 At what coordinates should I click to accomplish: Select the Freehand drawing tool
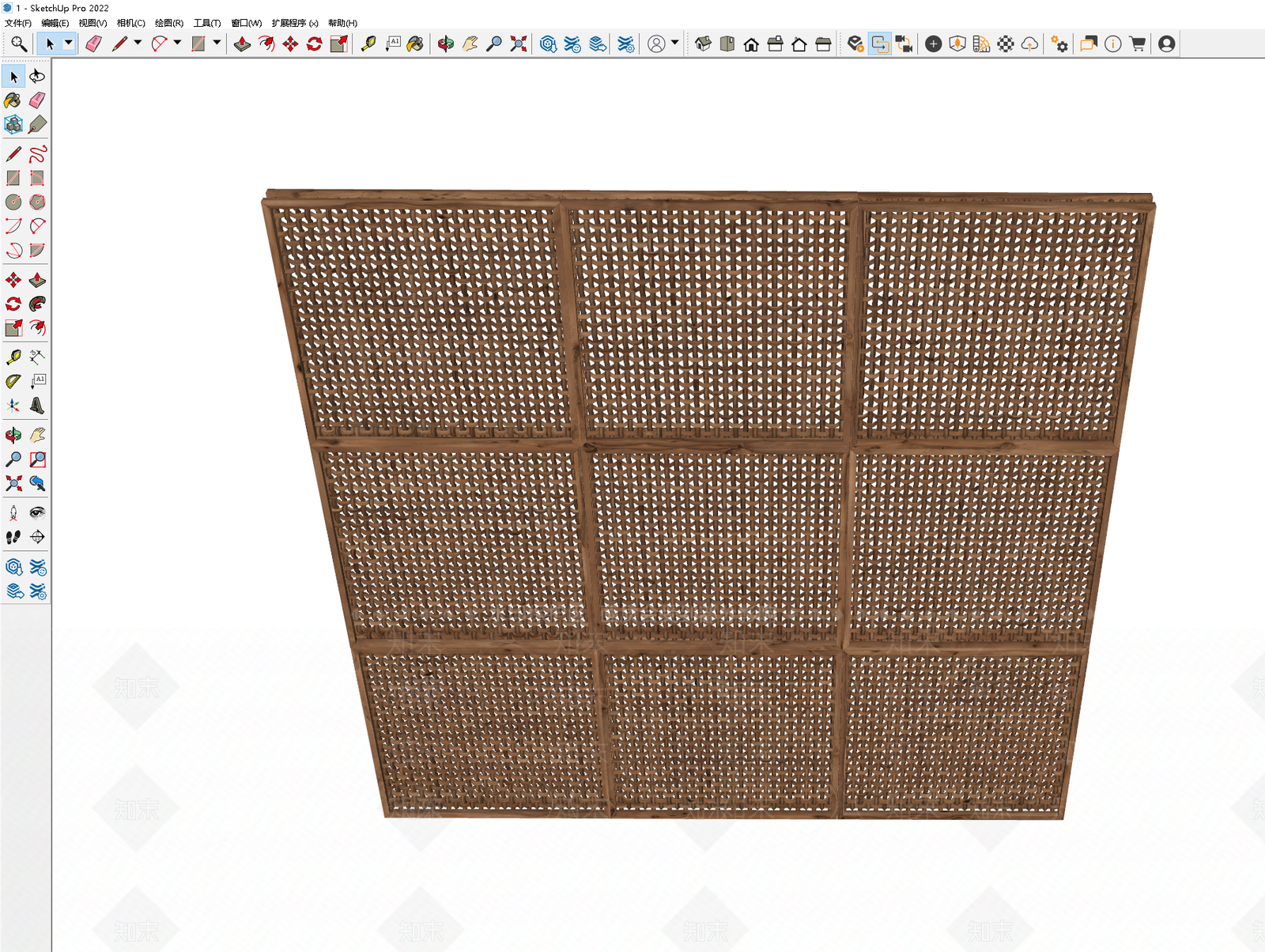tap(37, 154)
